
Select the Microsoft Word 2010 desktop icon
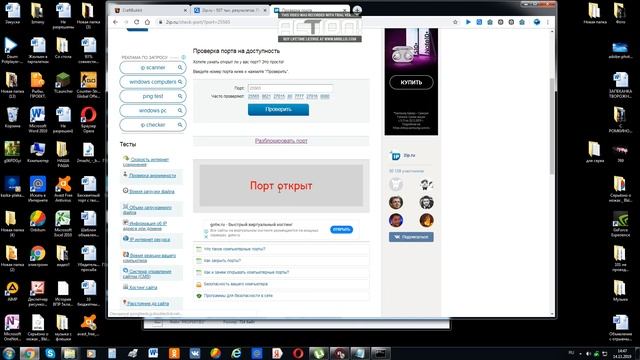38,119
